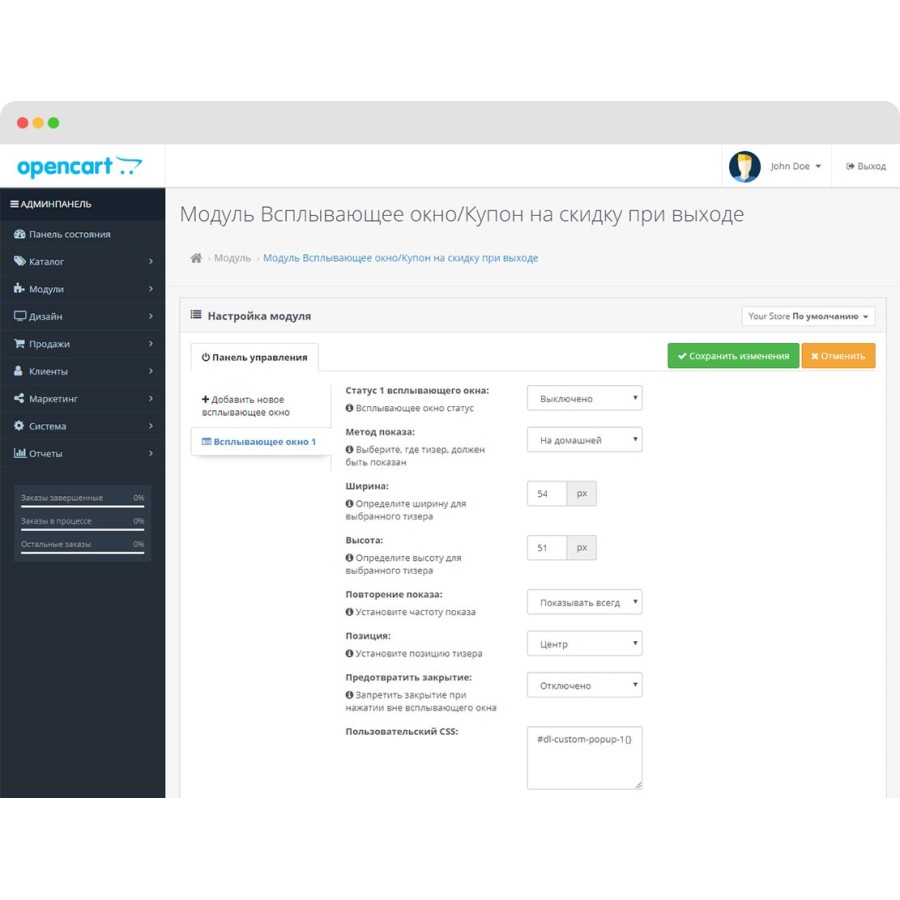Click info icon beside Запретить закрытие
This screenshot has height=900, width=900.
click(349, 695)
